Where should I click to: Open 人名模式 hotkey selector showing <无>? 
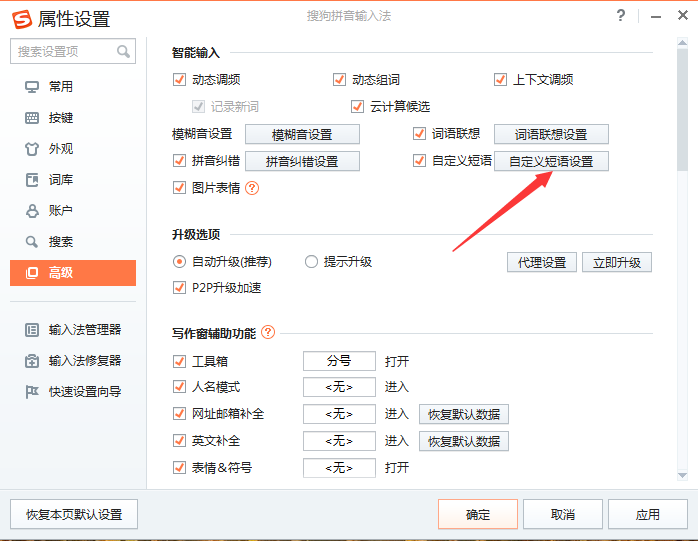[339, 387]
